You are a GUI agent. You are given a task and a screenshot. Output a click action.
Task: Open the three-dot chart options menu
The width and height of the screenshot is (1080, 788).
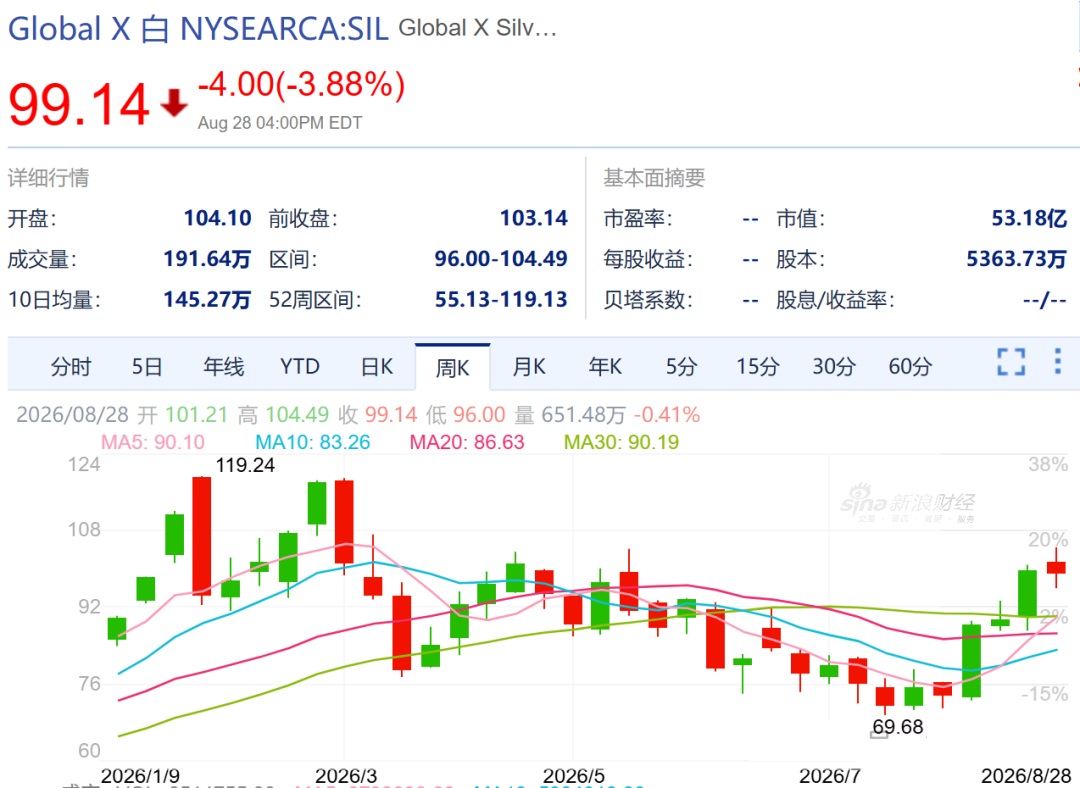click(1057, 362)
